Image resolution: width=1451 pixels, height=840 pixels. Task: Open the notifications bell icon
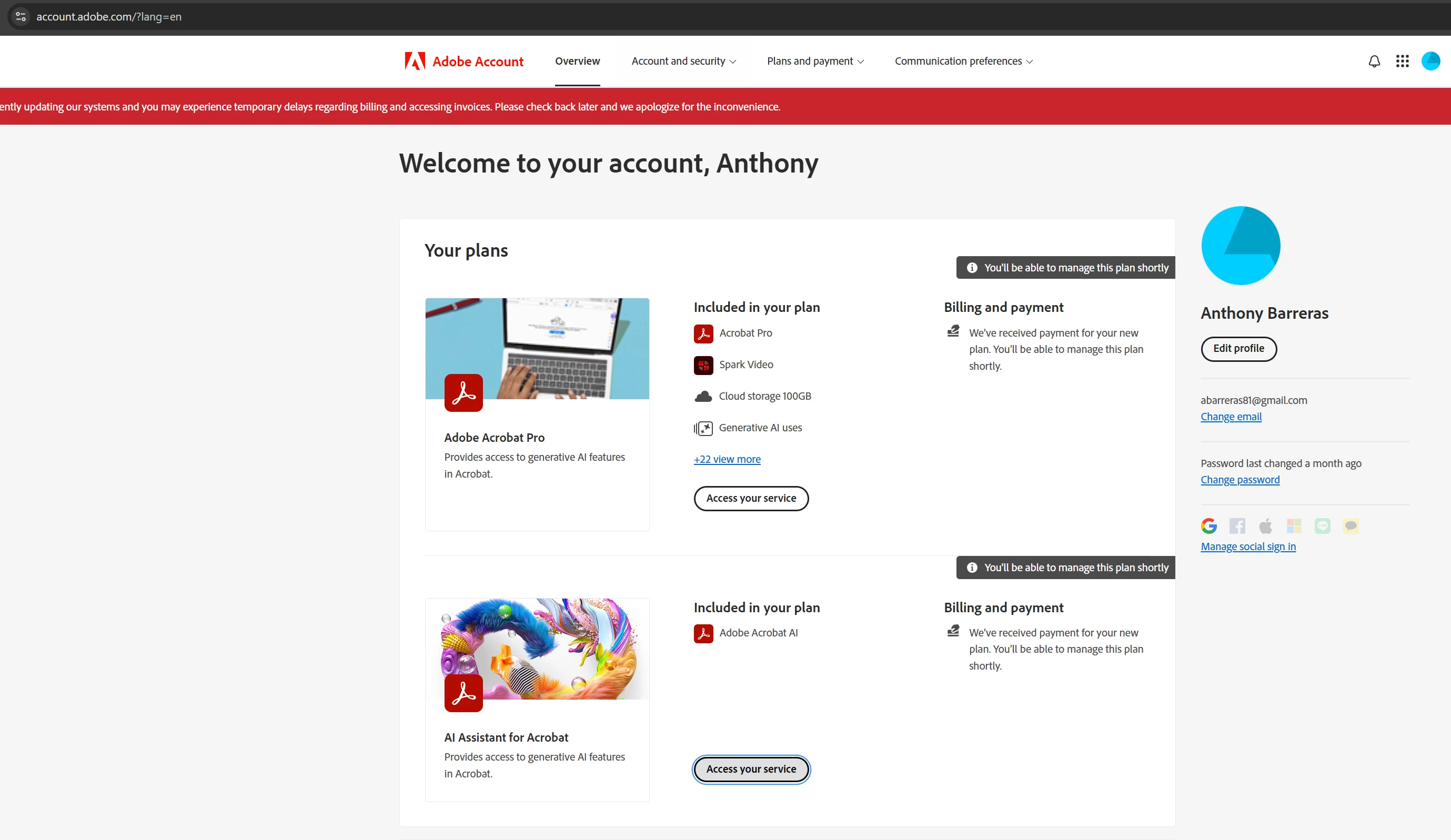click(x=1374, y=61)
